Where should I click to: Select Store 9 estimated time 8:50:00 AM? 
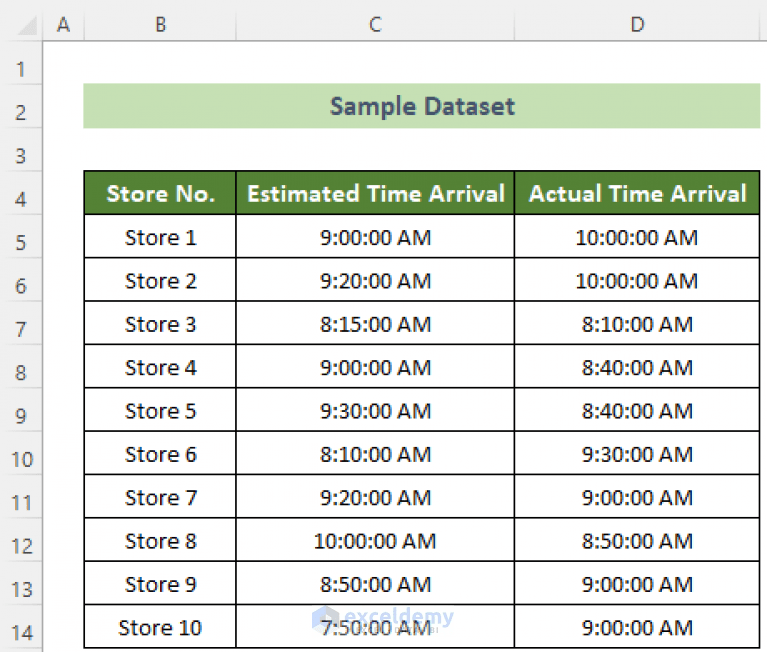click(375, 584)
